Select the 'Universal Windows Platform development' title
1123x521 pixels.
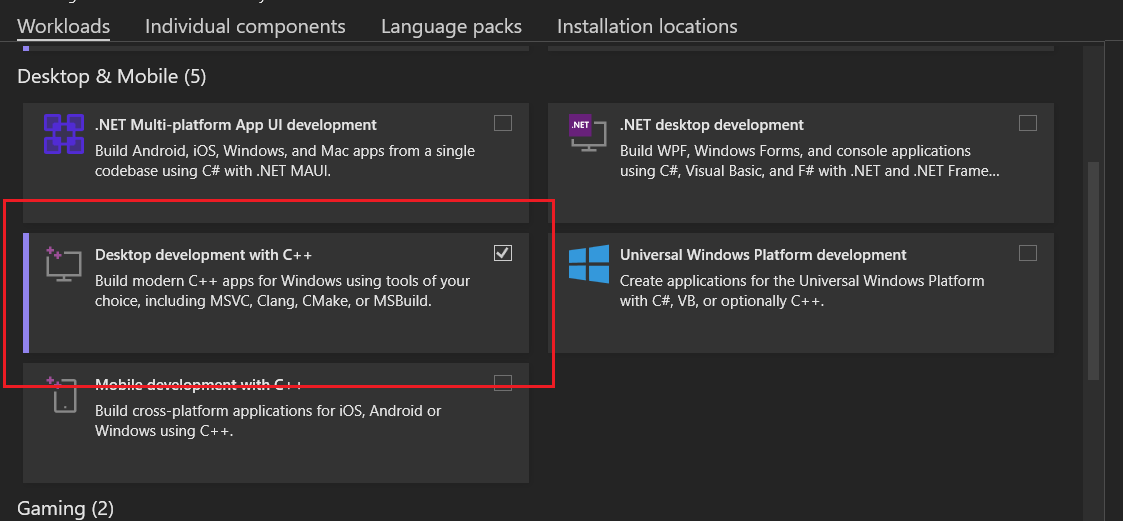(x=763, y=255)
